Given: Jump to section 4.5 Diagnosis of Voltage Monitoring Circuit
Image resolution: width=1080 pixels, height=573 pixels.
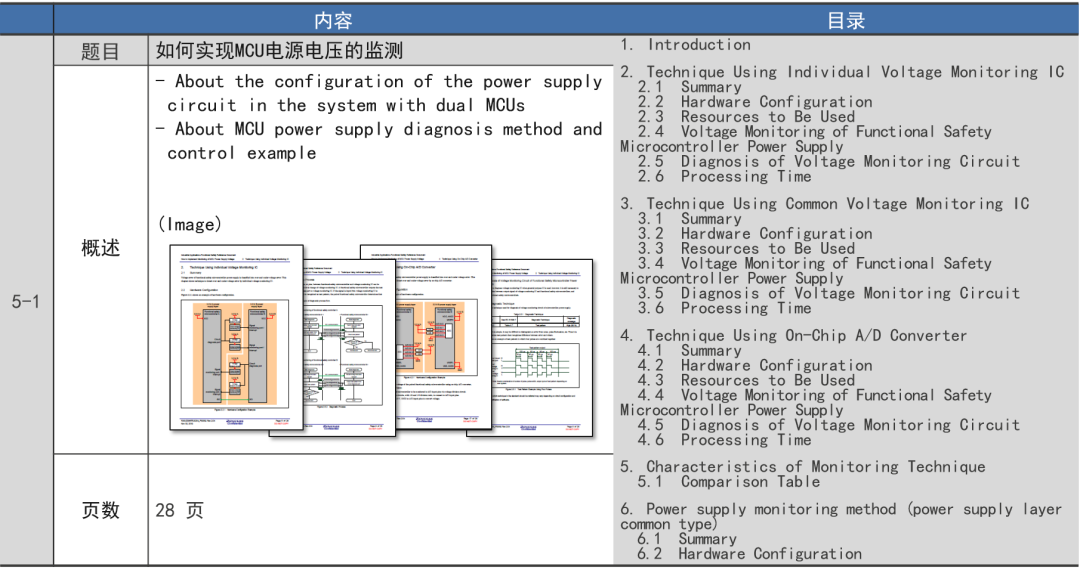Looking at the screenshot, I should coord(829,425).
